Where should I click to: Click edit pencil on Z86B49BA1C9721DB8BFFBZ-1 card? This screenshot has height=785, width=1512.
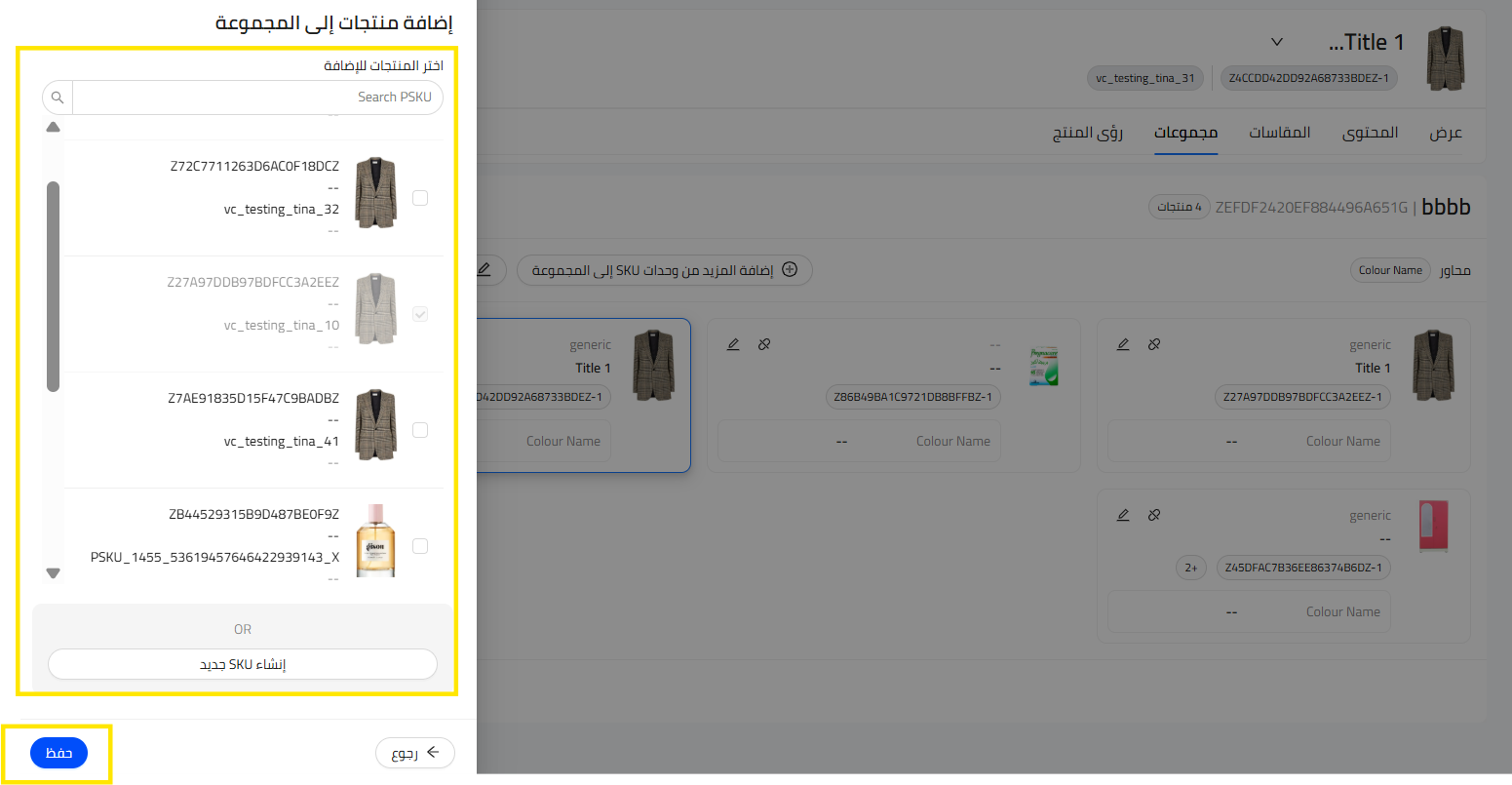733,344
